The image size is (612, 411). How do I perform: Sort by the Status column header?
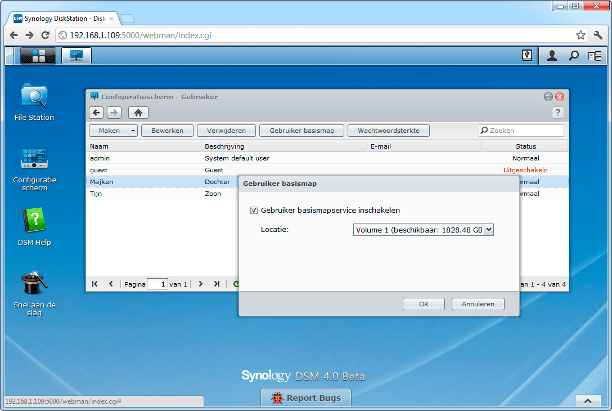pyautogui.click(x=525, y=146)
